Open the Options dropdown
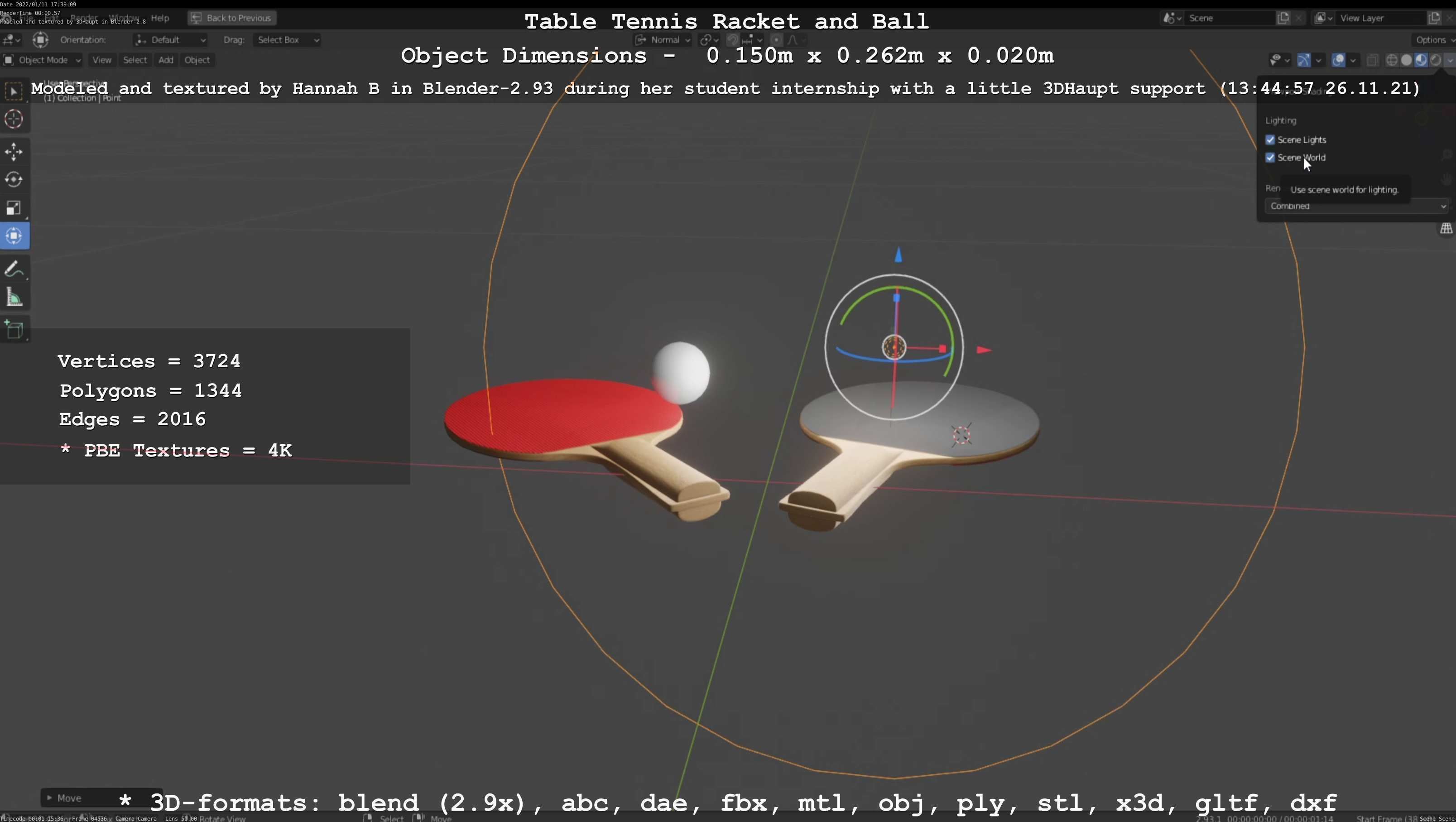The height and width of the screenshot is (822, 1456). 1433,39
